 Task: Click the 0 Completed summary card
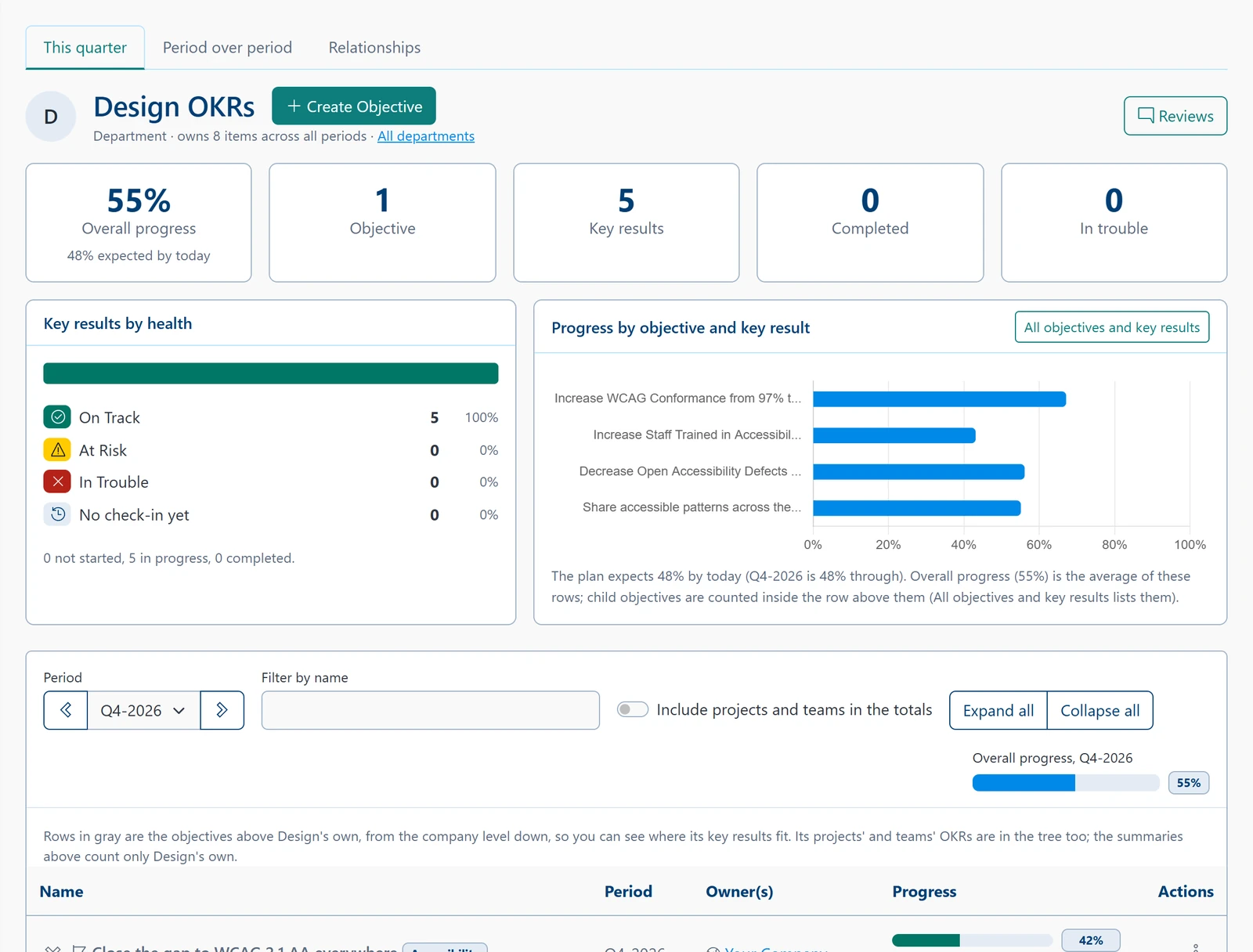(870, 222)
